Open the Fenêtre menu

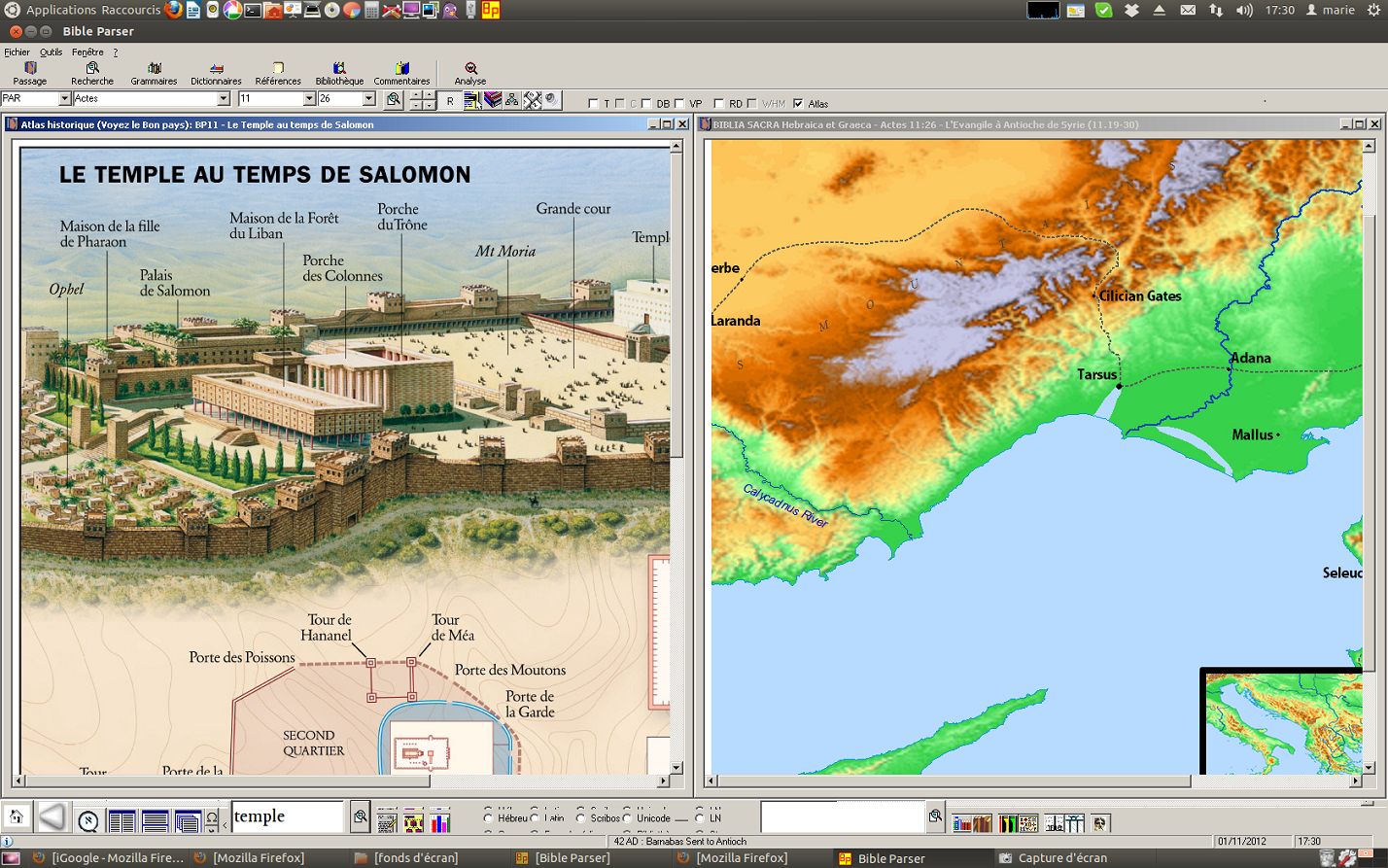coord(87,52)
